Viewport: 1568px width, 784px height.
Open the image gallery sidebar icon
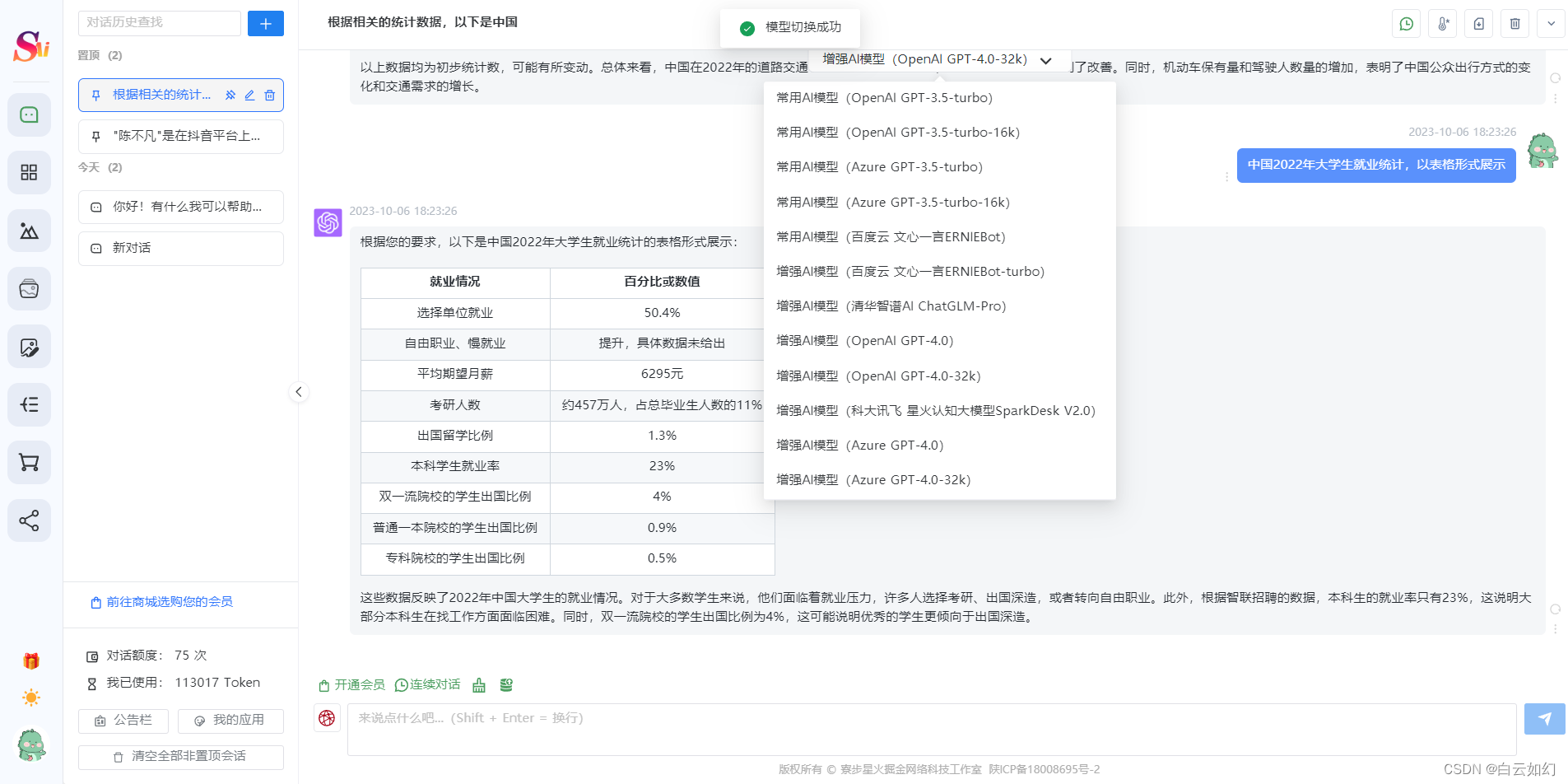(29, 231)
